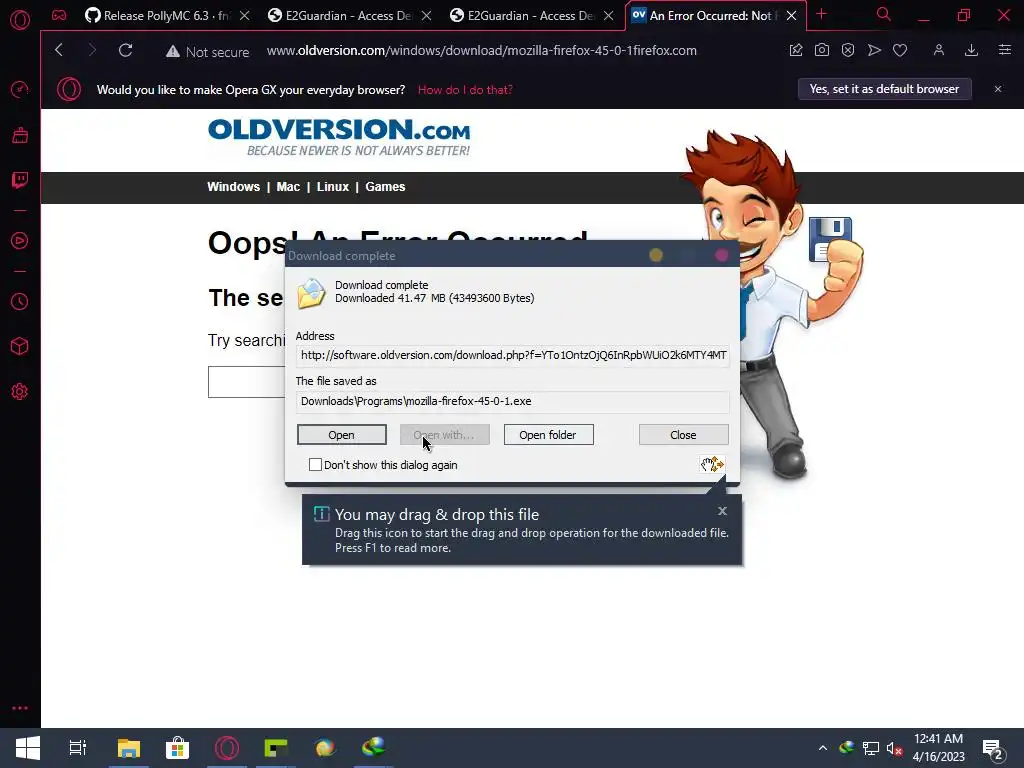1024x768 pixels.
Task: Open the browser downloads icon
Action: (971, 50)
